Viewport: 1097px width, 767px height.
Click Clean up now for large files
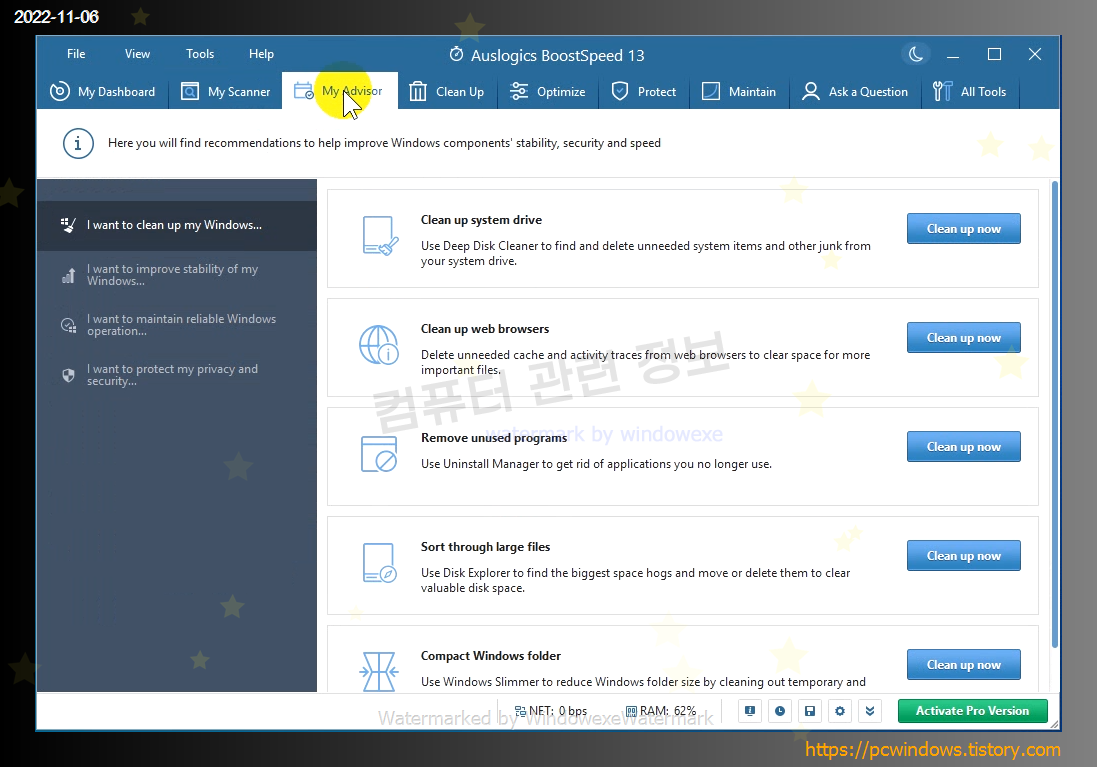tap(963, 556)
